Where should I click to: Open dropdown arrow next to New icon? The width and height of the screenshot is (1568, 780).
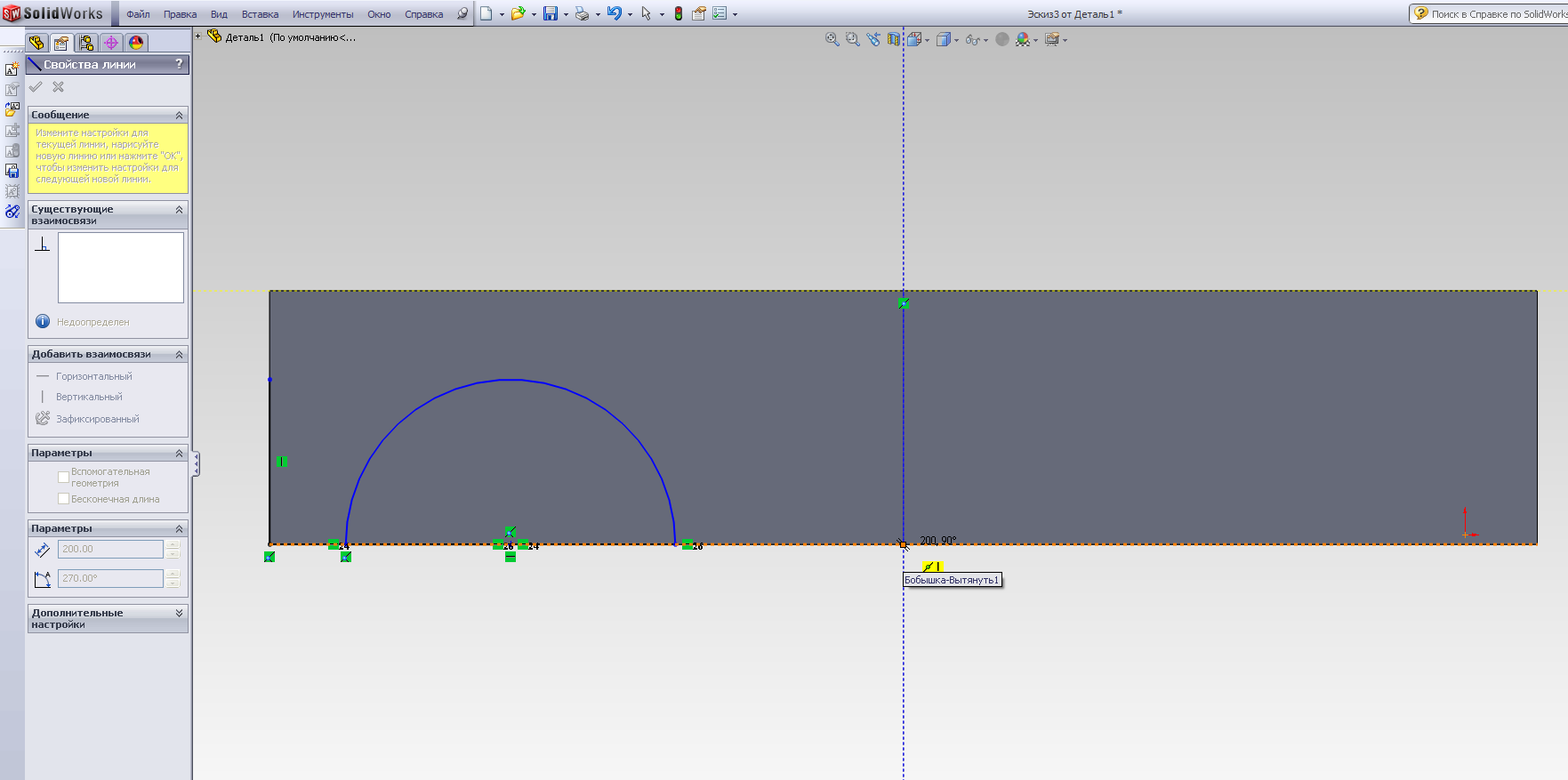502,14
